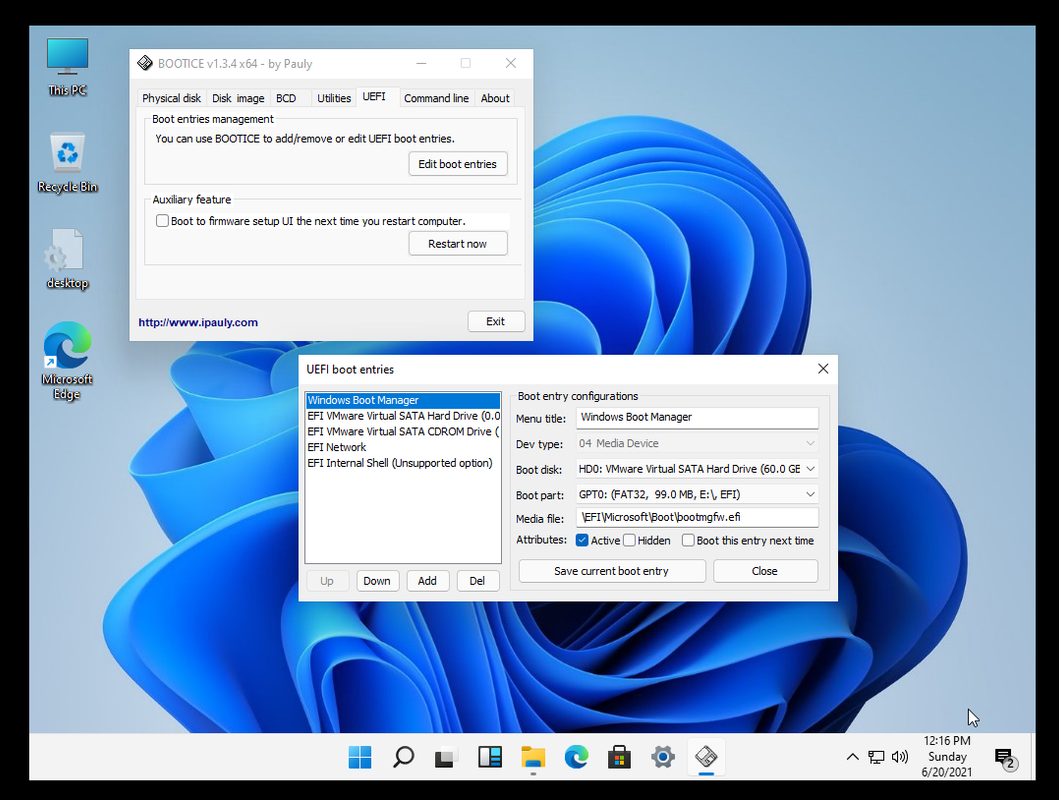Image resolution: width=1059 pixels, height=800 pixels.
Task: Open This PC desktop icon
Action: pyautogui.click(x=67, y=67)
